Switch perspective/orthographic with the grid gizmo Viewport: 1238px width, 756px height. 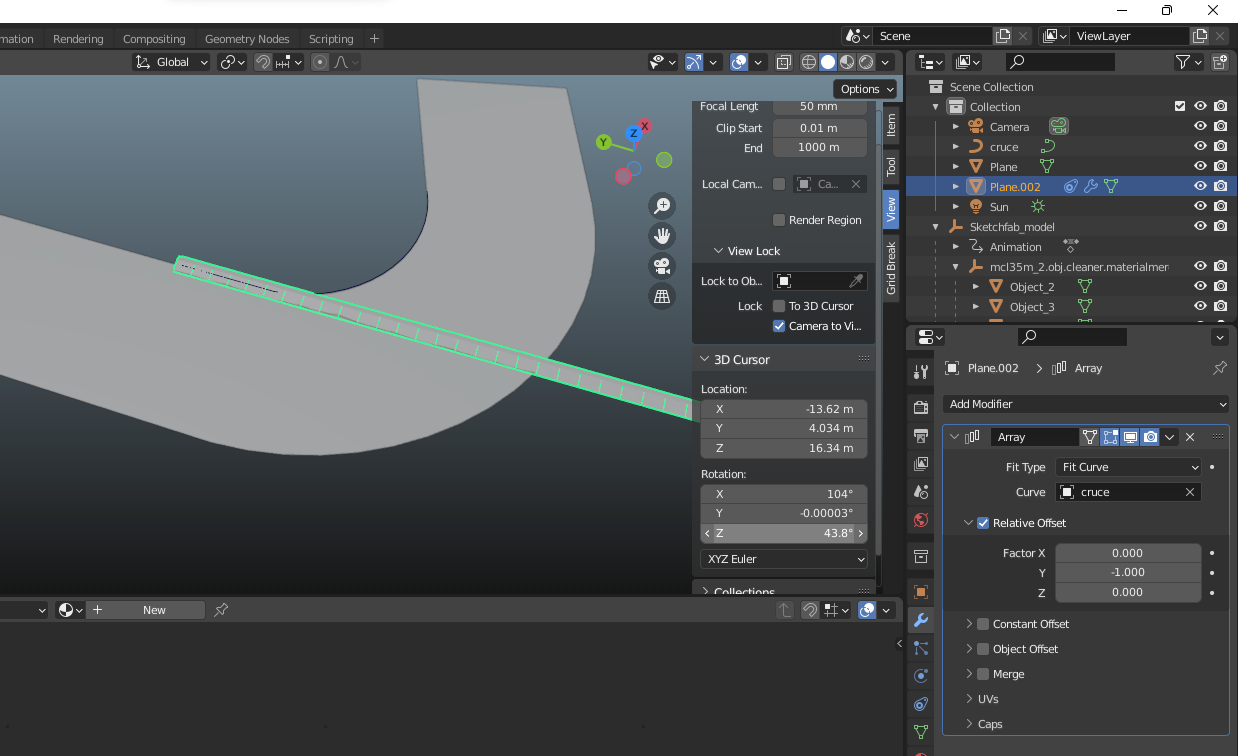click(662, 296)
